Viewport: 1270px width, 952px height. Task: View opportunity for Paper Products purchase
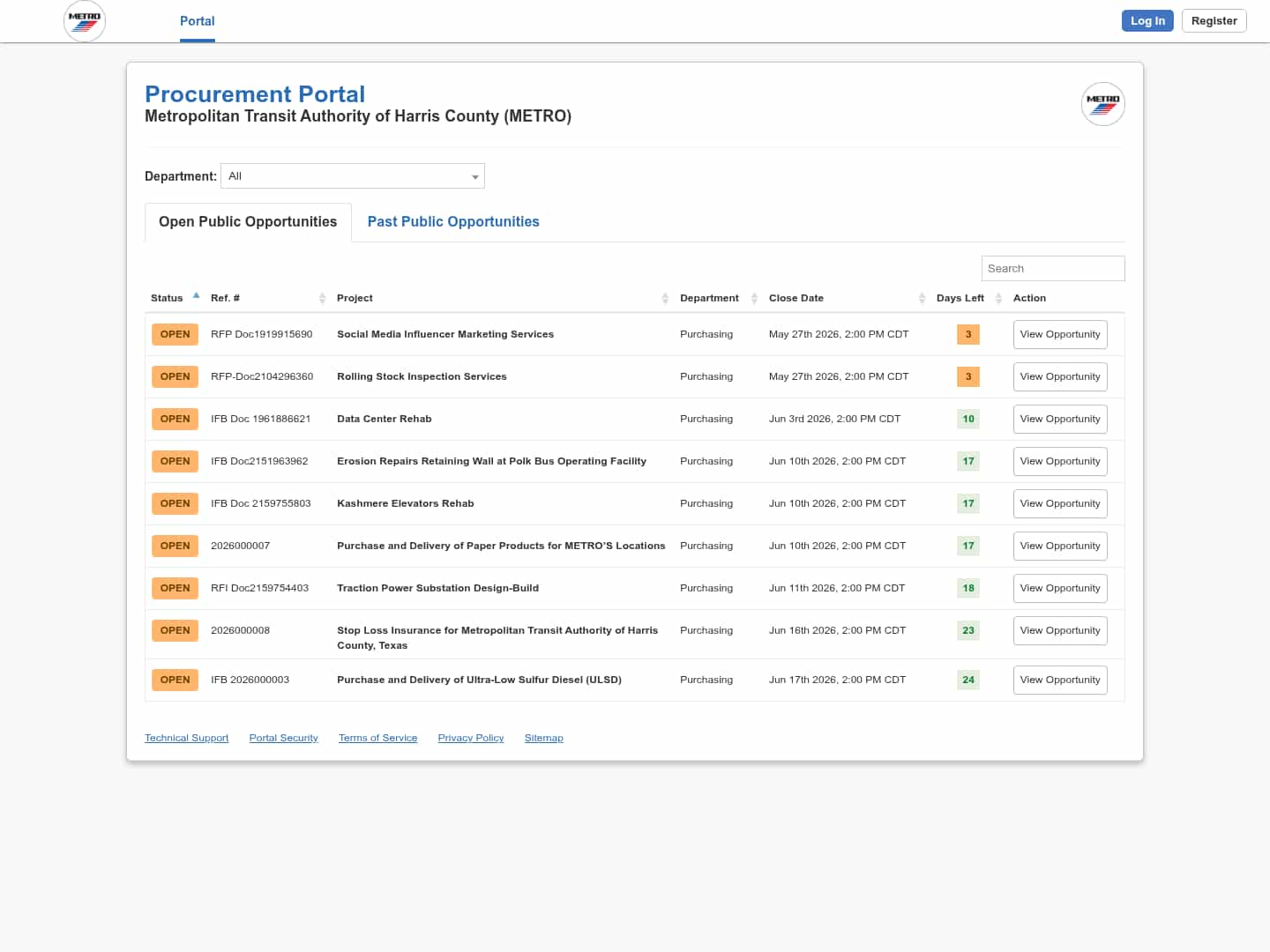(x=1060, y=547)
